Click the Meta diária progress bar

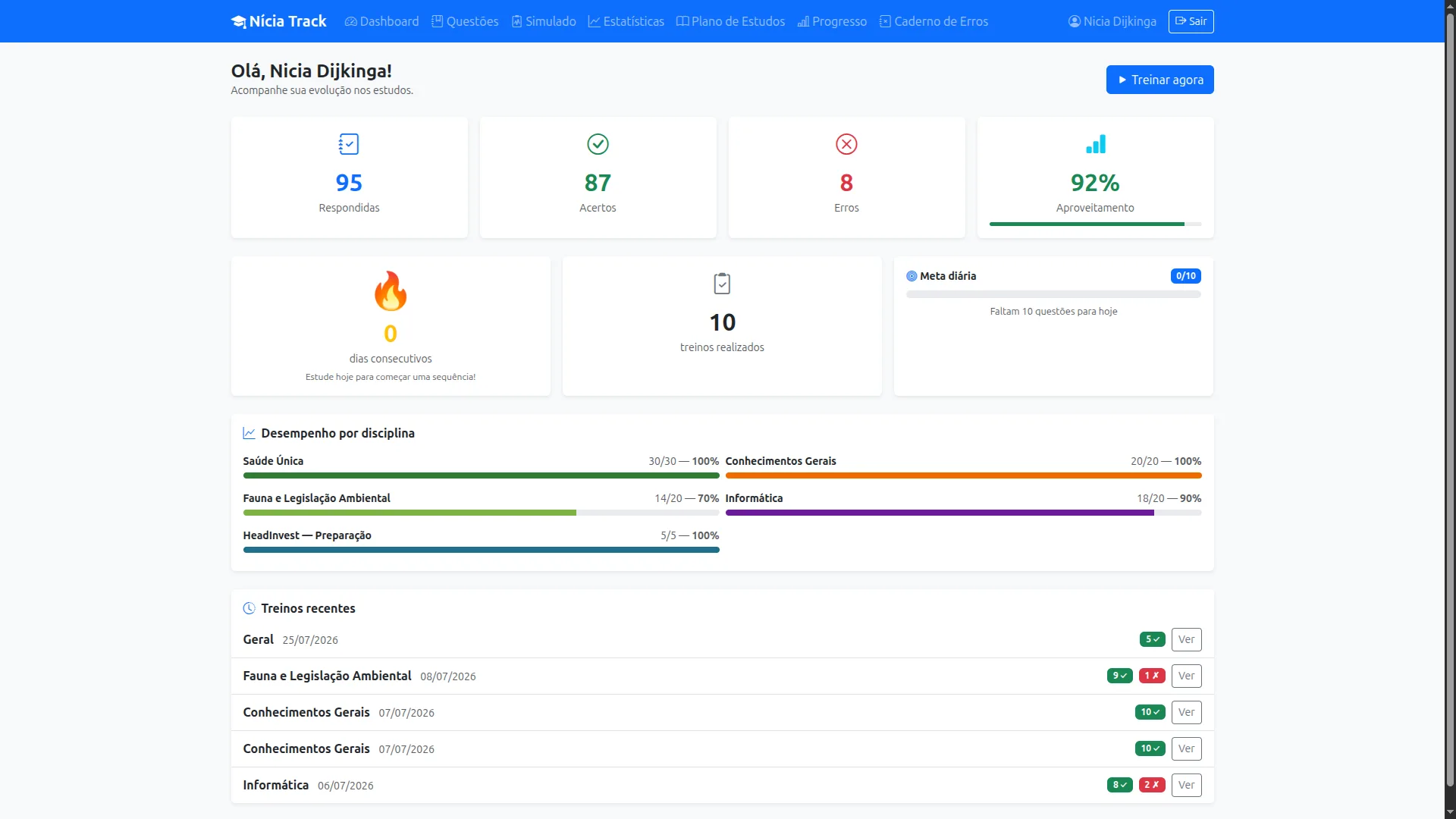(1053, 294)
